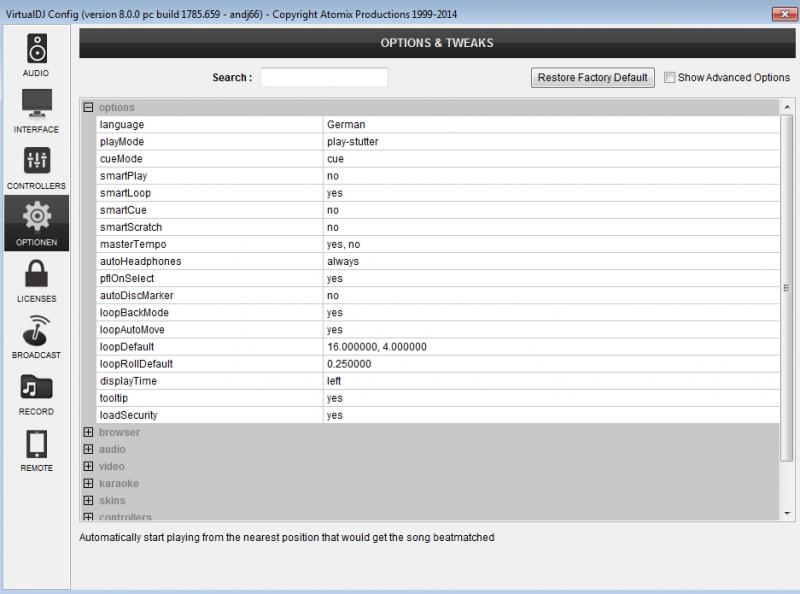Click the playMode option name
This screenshot has width=800, height=594.
[122, 141]
